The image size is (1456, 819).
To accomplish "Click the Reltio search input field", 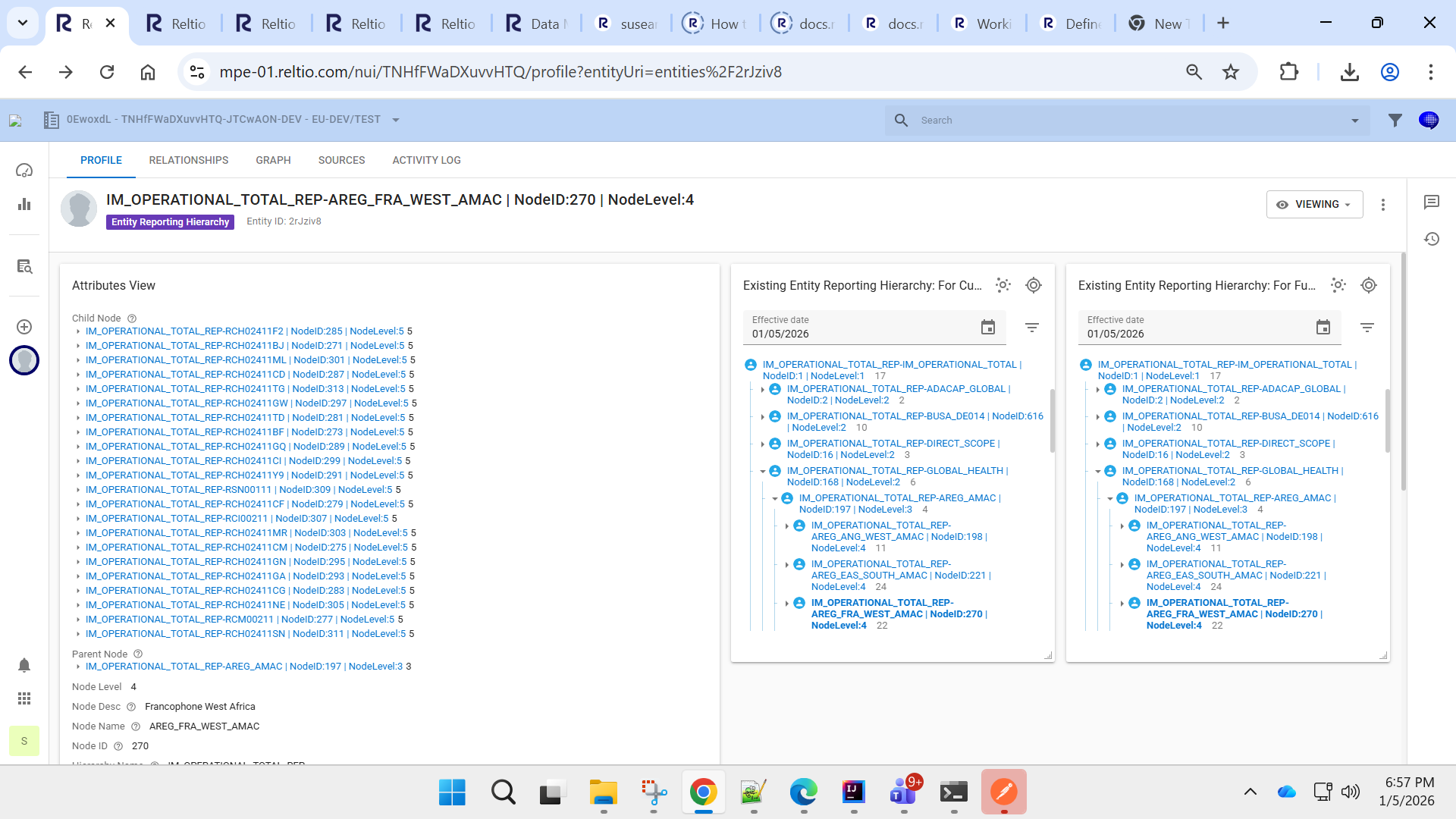I will 1122,120.
